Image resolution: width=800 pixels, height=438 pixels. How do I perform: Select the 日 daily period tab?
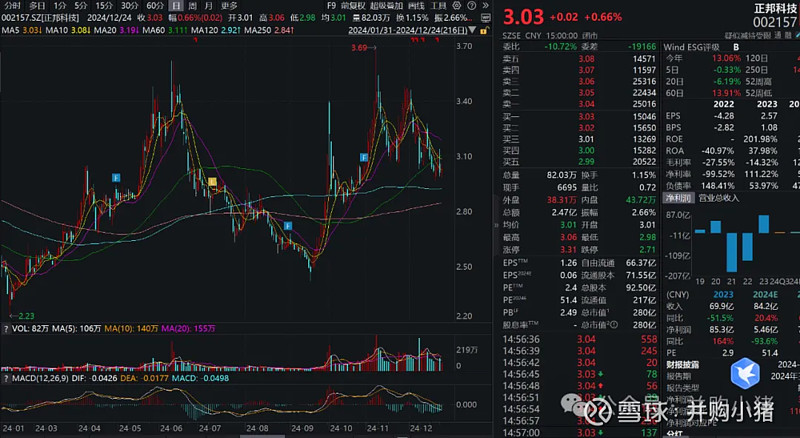(176, 6)
